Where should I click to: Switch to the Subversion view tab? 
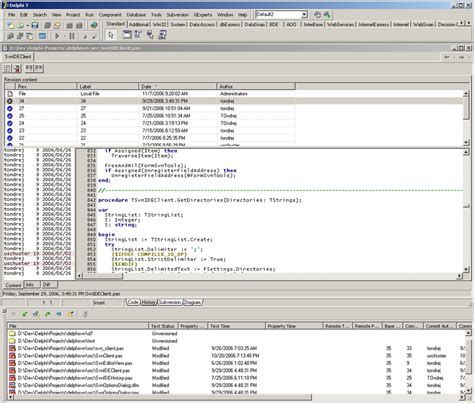[170, 302]
